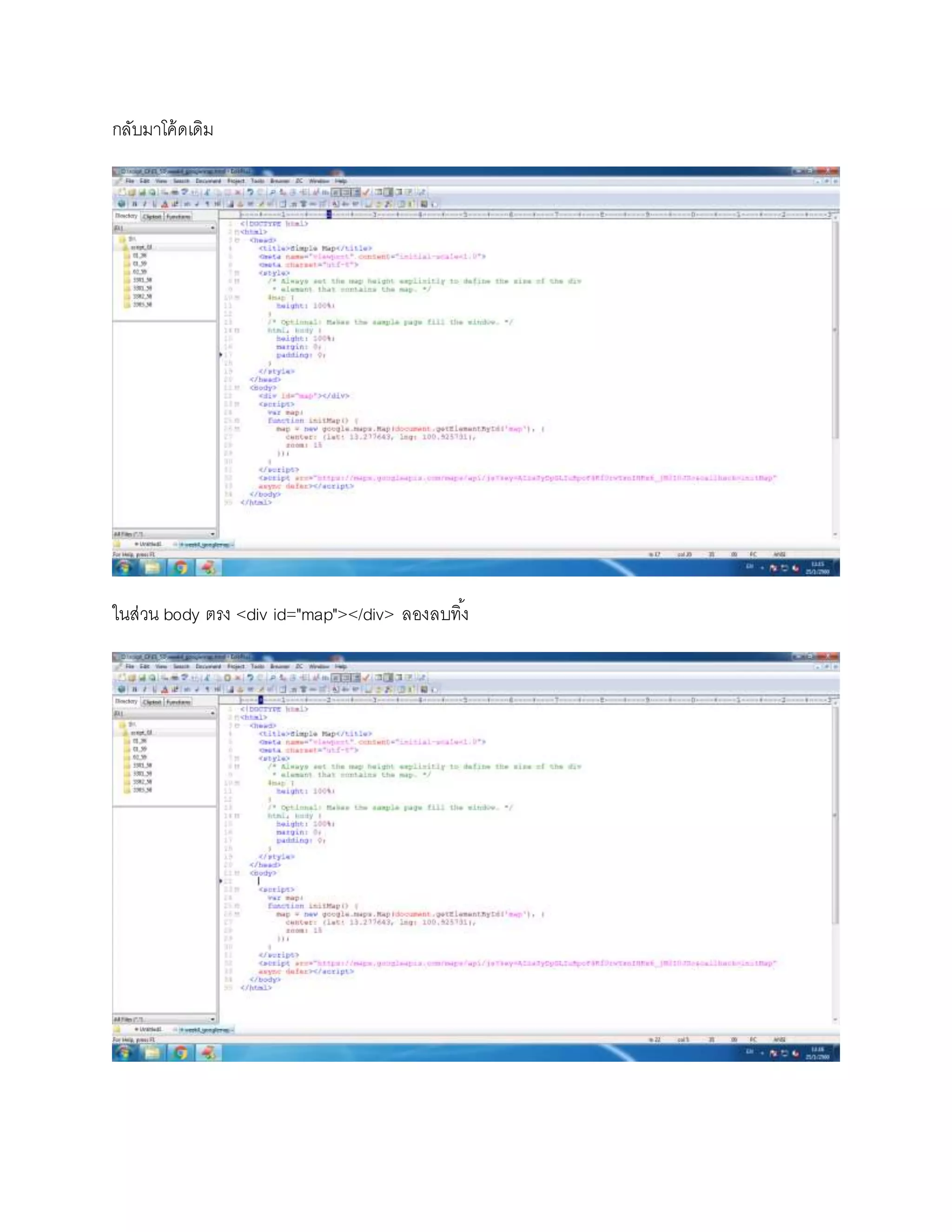The image size is (952, 1232).
Task: Click red font color A icon in first EditPlus screenshot
Action: pos(165,204)
